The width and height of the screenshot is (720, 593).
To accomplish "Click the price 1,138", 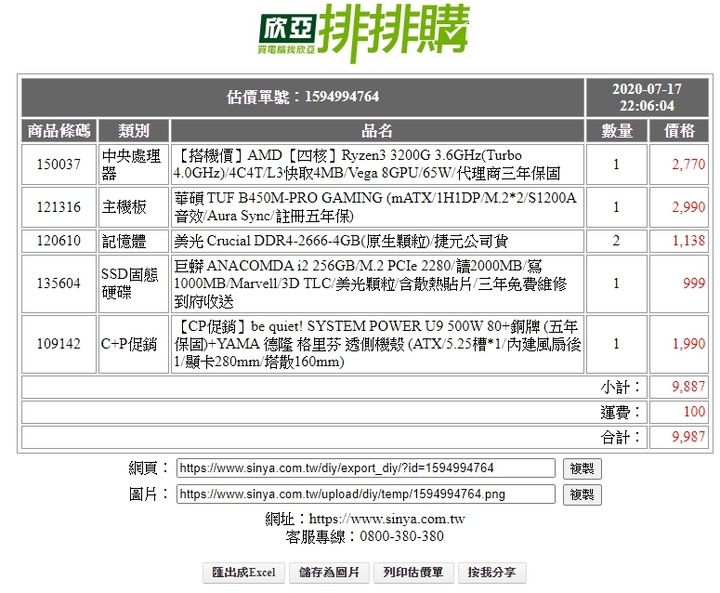I will [688, 241].
